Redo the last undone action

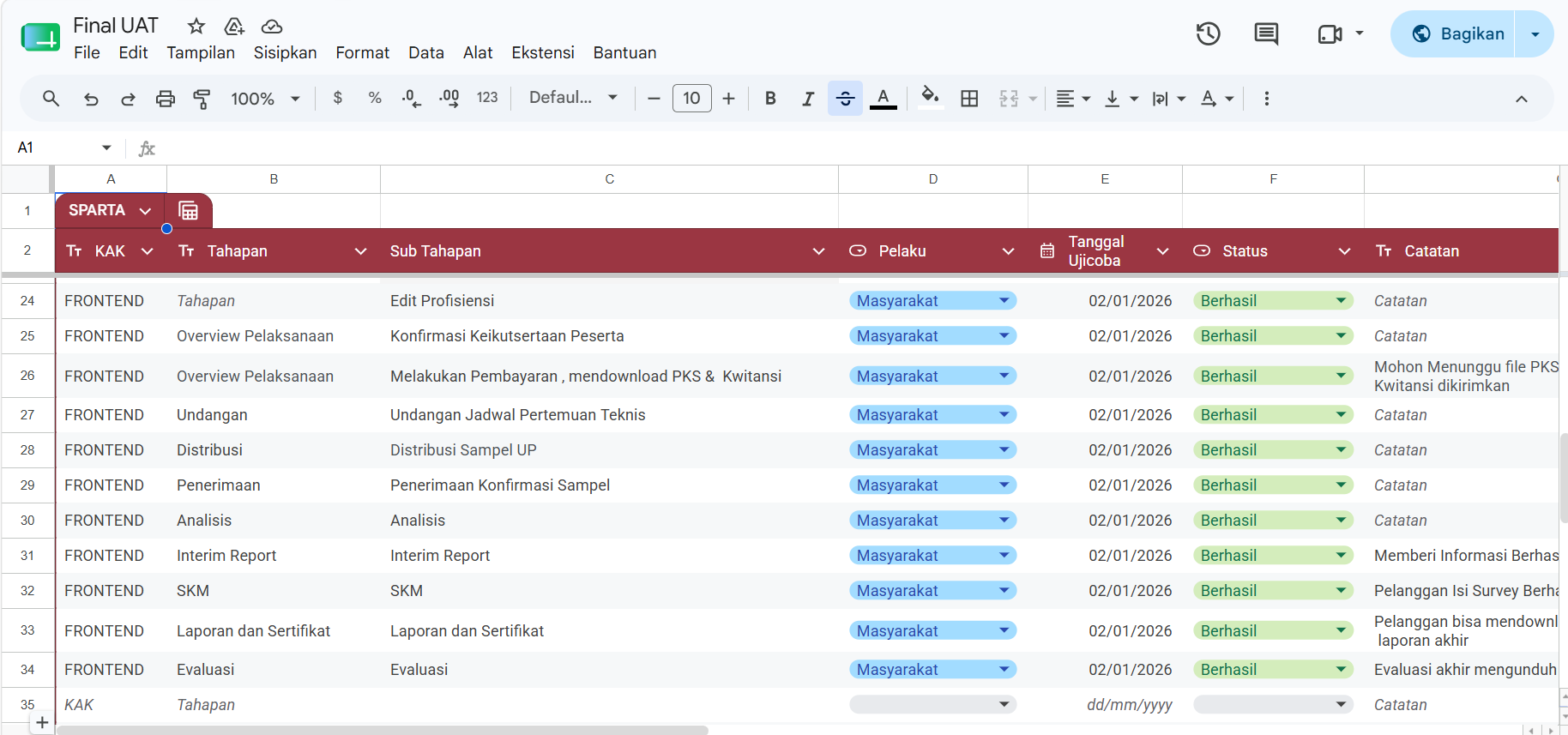point(128,99)
